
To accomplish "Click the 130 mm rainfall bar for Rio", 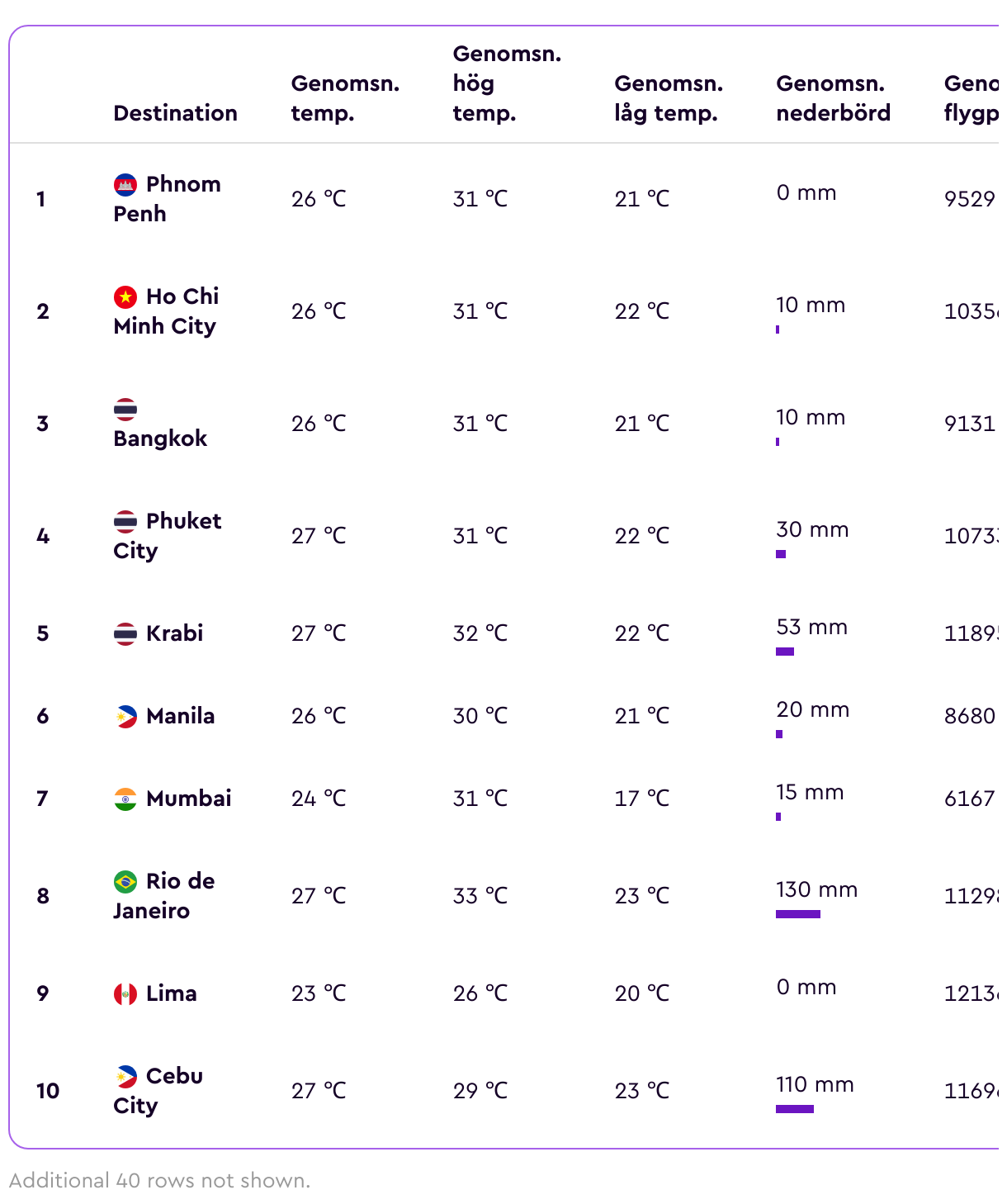I will coord(798,914).
